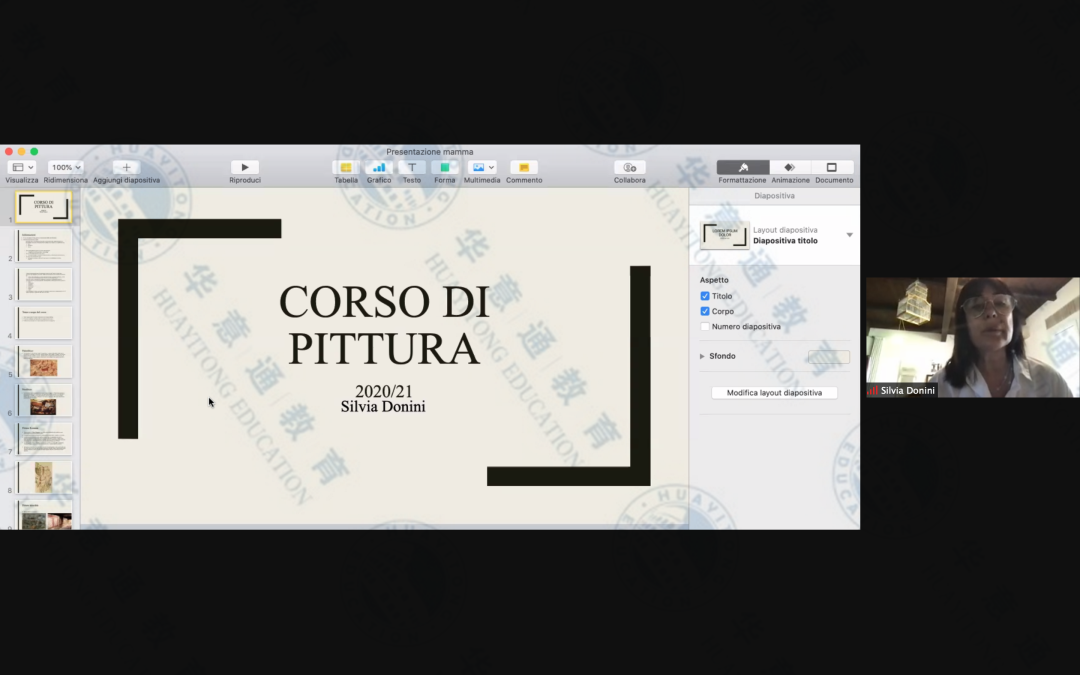Select slide 2 thumbnail in navigator
Screen dimensions: 1080x675
pos(45,246)
